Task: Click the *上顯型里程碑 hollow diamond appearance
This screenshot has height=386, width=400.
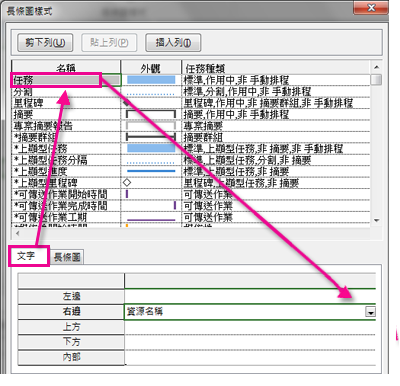Action: point(127,183)
